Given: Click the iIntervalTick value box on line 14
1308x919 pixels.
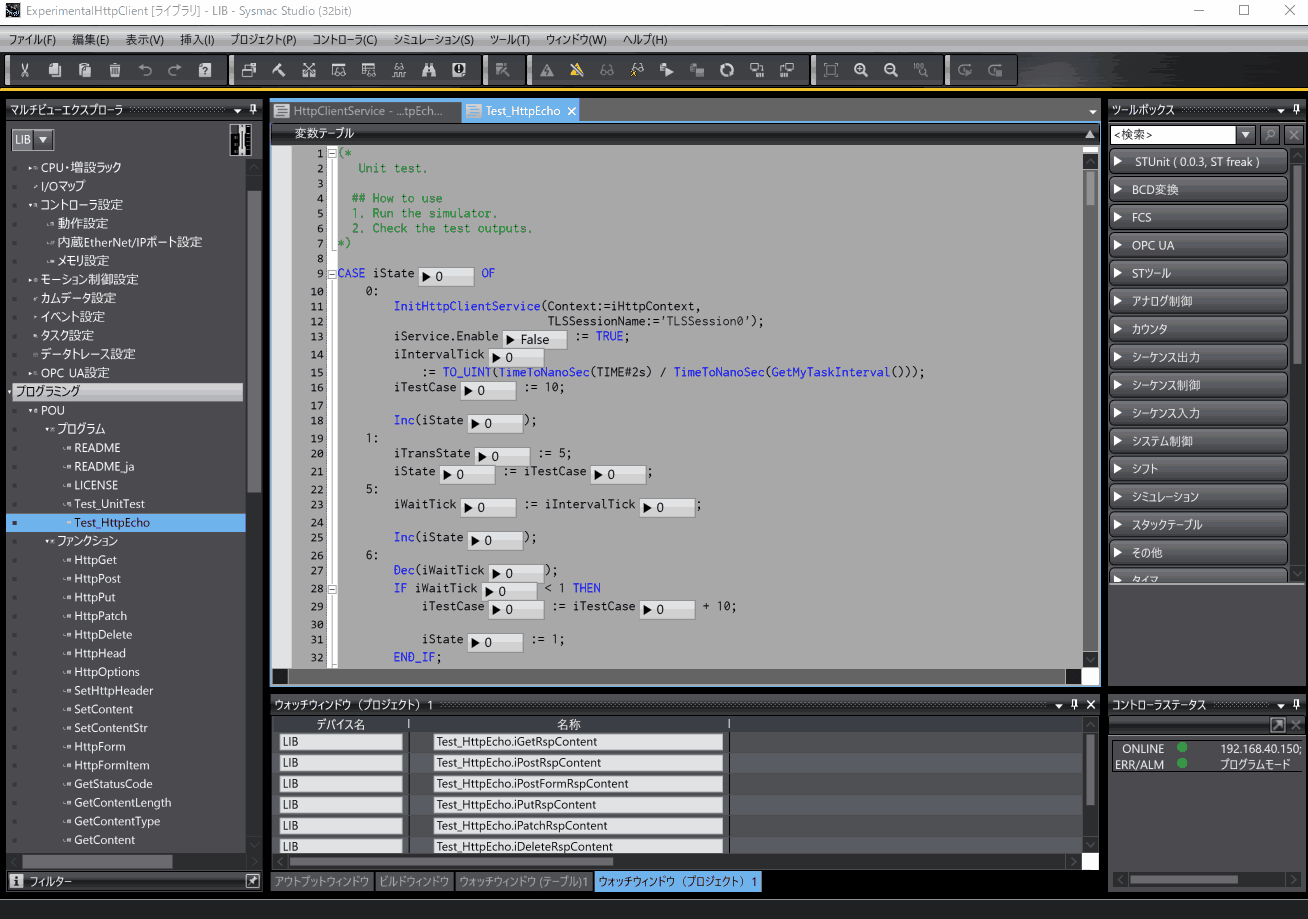Looking at the screenshot, I should (x=516, y=357).
